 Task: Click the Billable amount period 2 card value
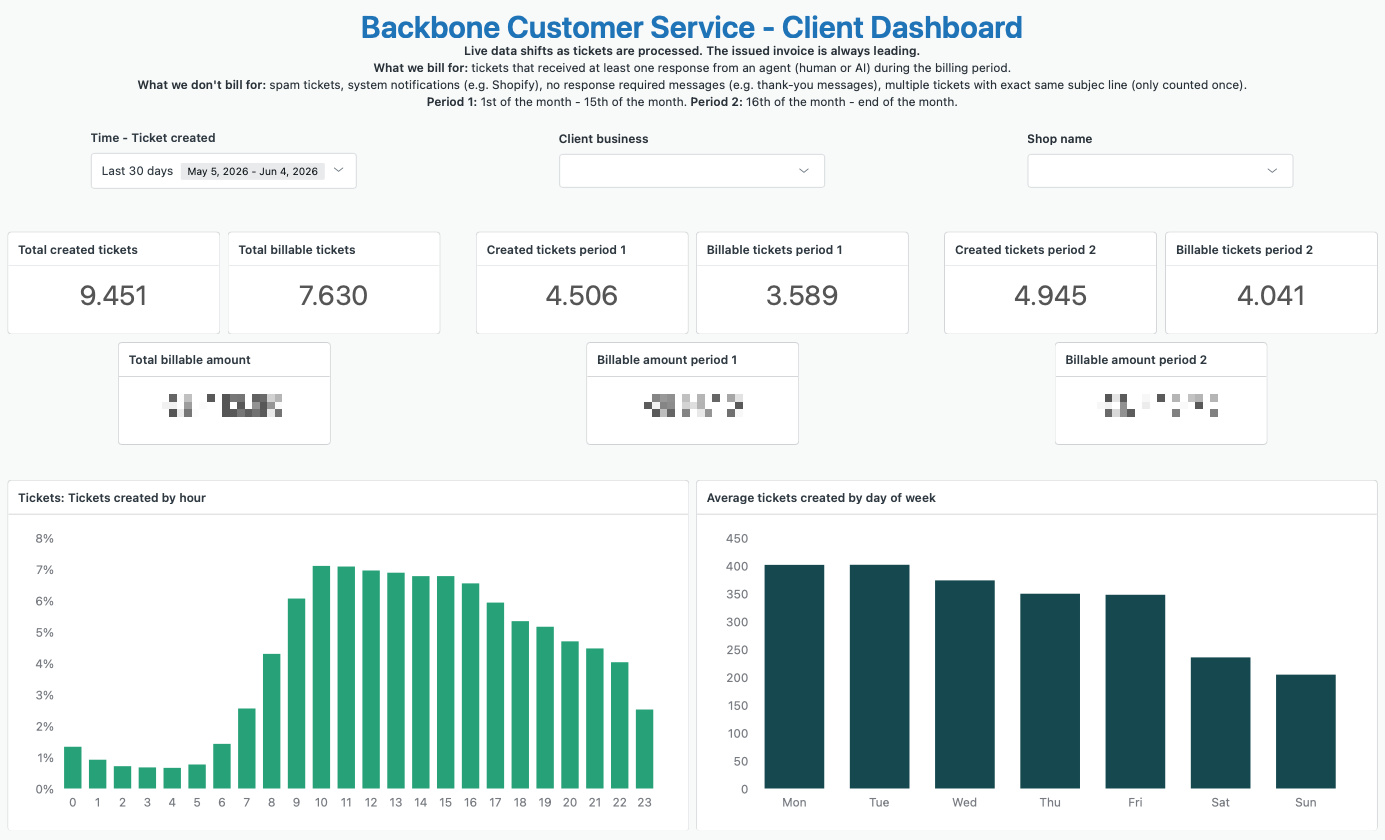[1161, 406]
